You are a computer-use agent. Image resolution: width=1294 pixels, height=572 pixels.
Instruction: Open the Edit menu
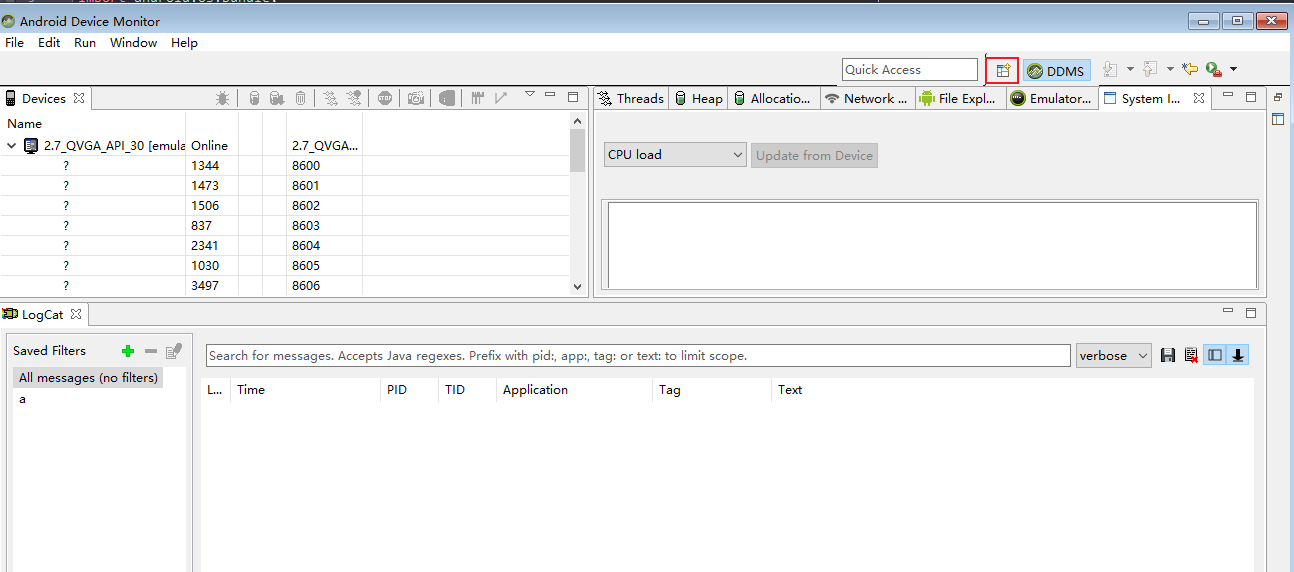click(49, 43)
